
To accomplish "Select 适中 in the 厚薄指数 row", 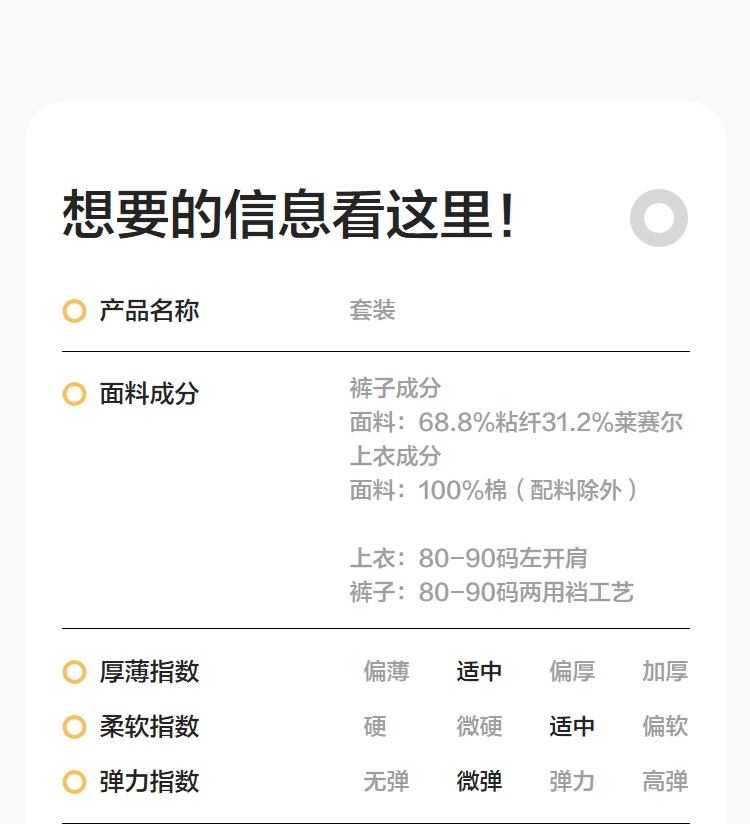I will [x=479, y=672].
